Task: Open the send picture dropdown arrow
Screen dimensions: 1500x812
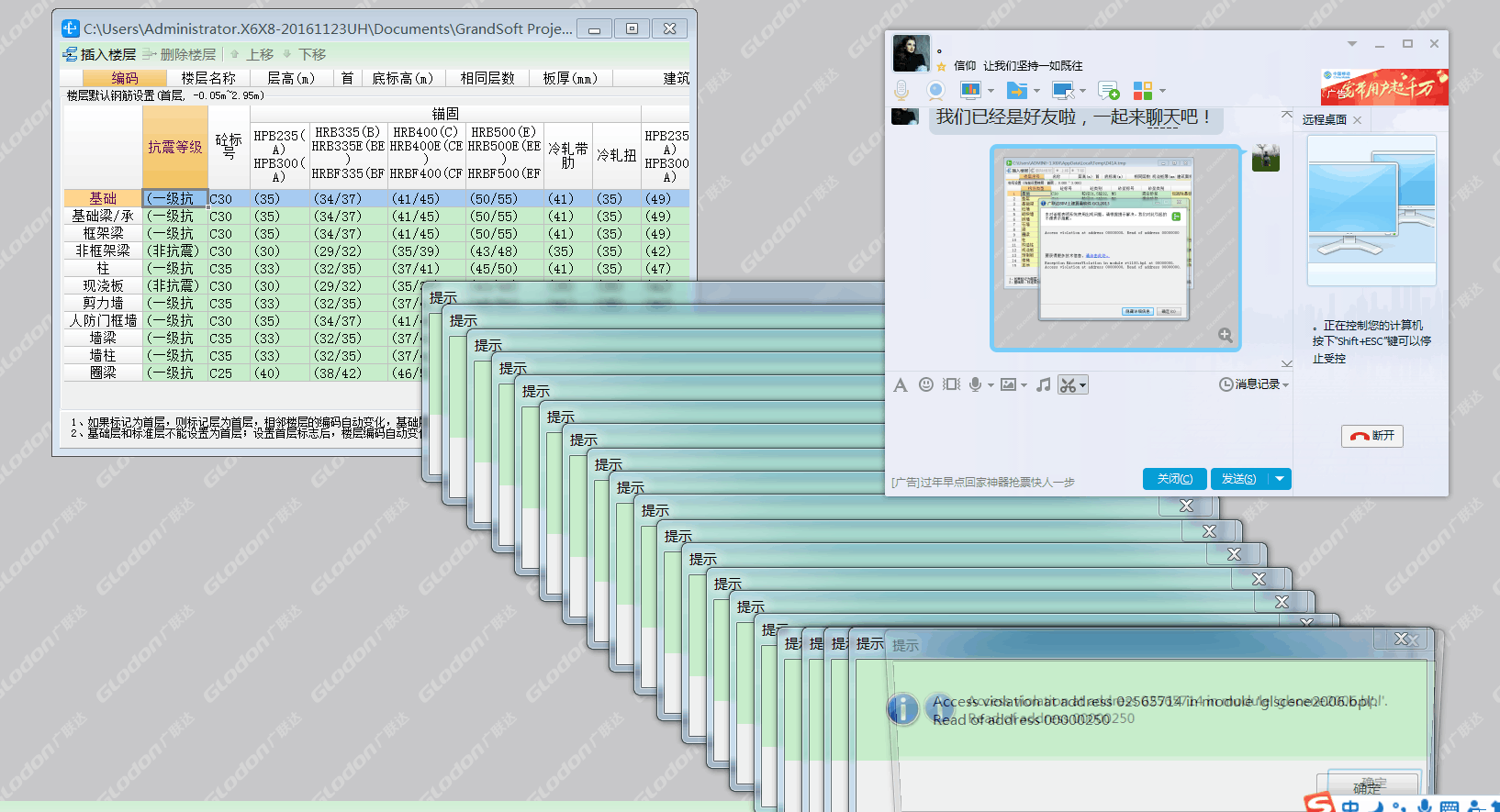Action: click(x=1024, y=385)
